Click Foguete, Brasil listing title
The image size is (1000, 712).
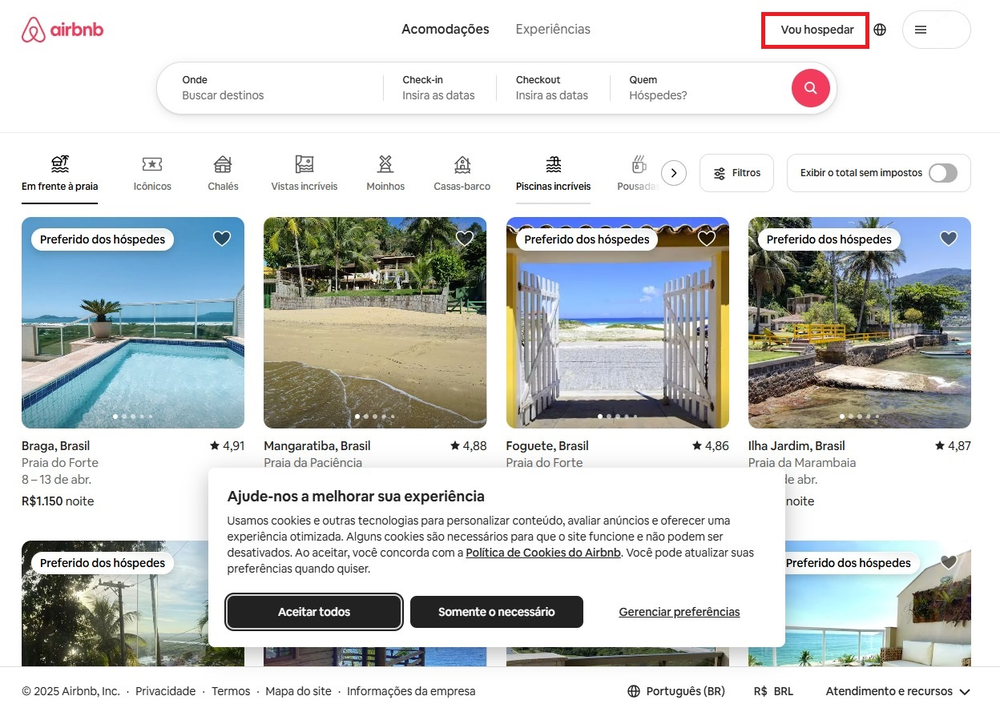547,446
